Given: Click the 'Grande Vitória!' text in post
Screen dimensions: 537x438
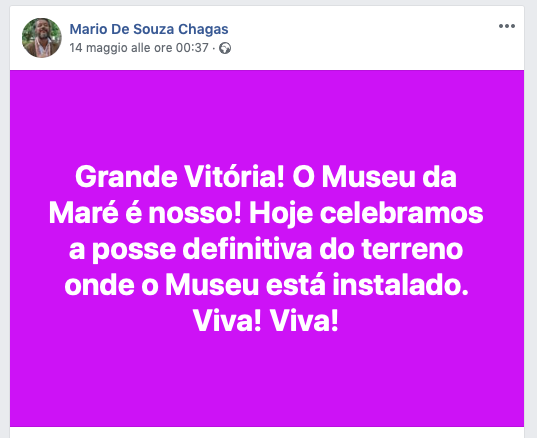Looking at the screenshot, I should click(x=180, y=177).
